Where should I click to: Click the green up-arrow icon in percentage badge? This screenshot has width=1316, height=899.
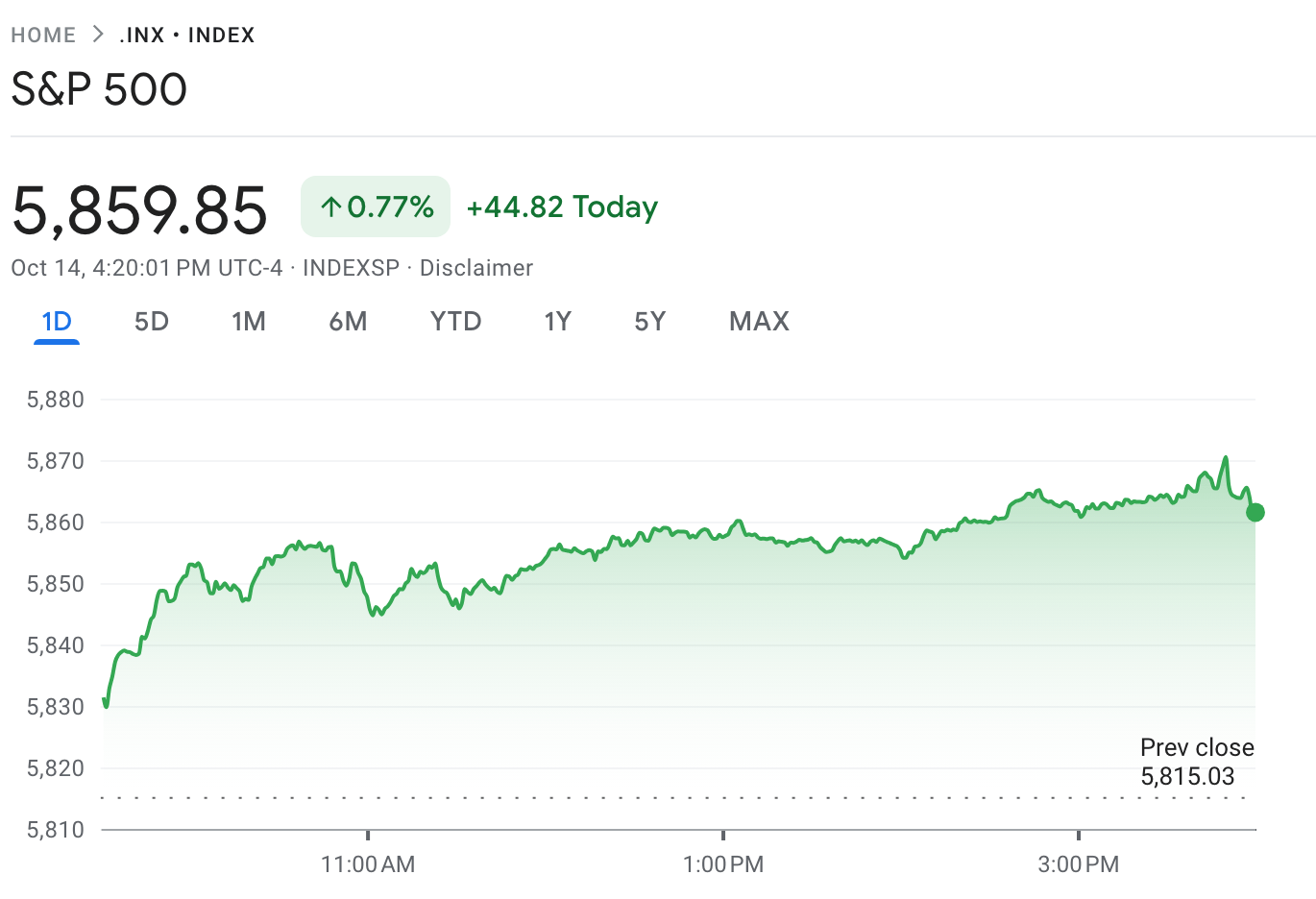330,206
